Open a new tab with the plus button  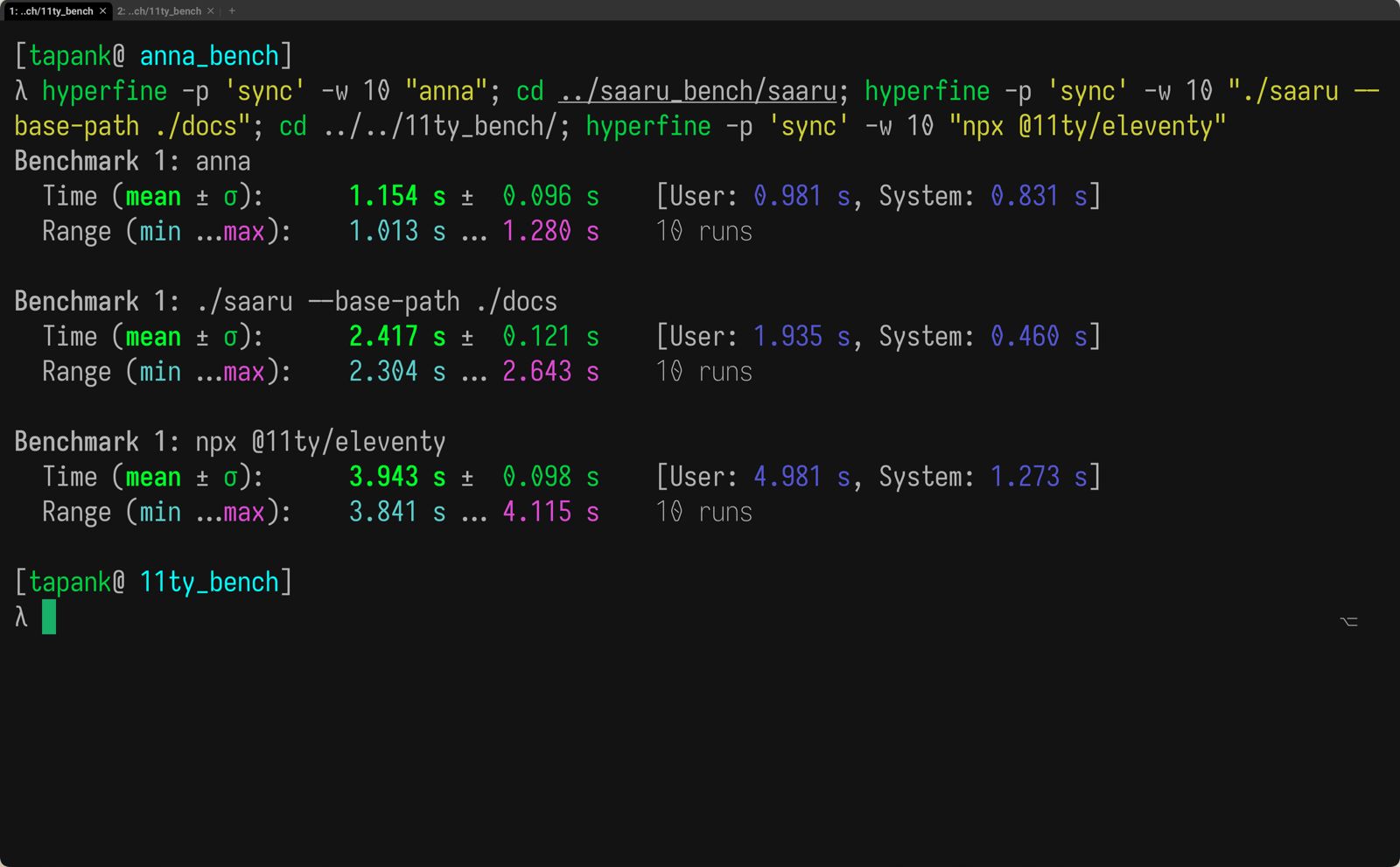[232, 11]
